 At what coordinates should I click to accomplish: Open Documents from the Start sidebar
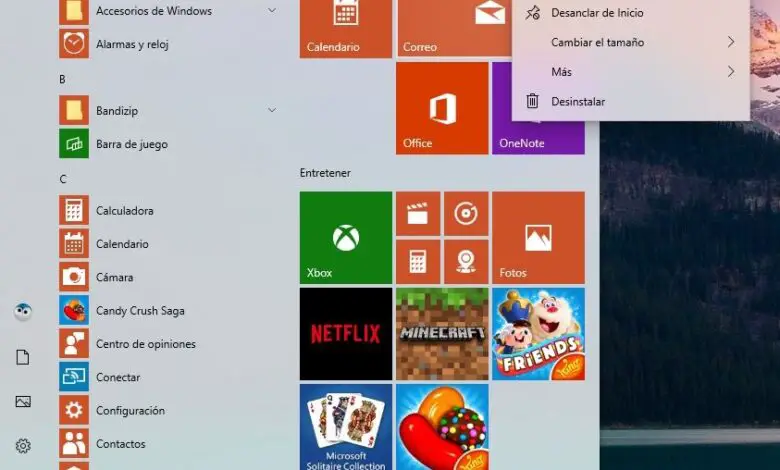tap(23, 357)
